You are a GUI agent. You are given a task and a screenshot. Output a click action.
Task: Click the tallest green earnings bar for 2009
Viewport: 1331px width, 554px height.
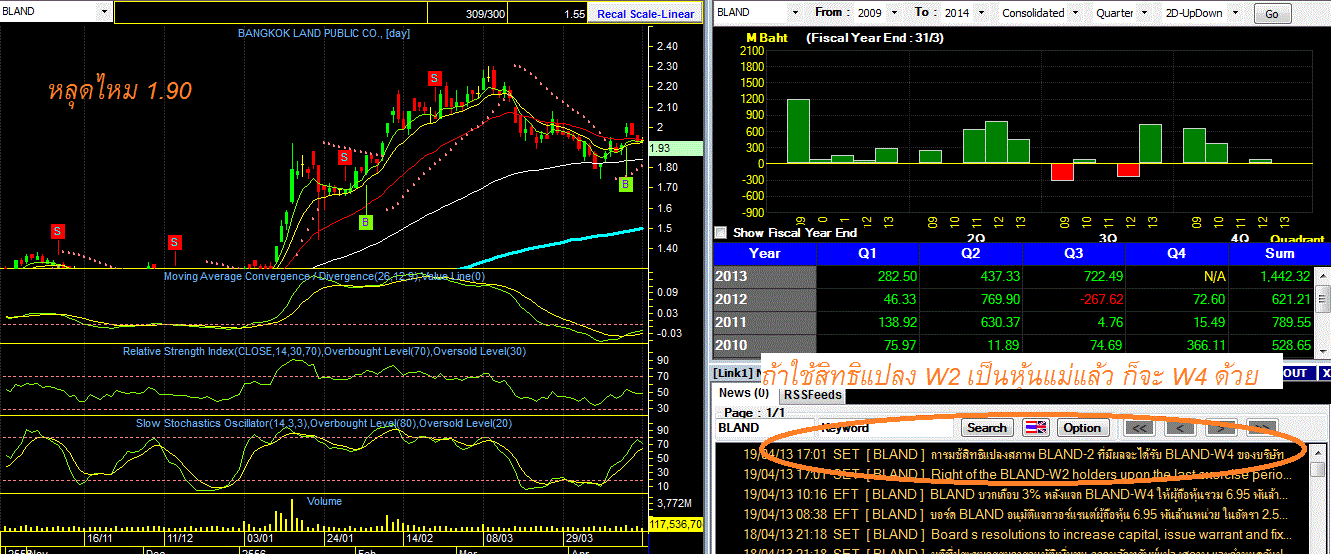coord(798,131)
